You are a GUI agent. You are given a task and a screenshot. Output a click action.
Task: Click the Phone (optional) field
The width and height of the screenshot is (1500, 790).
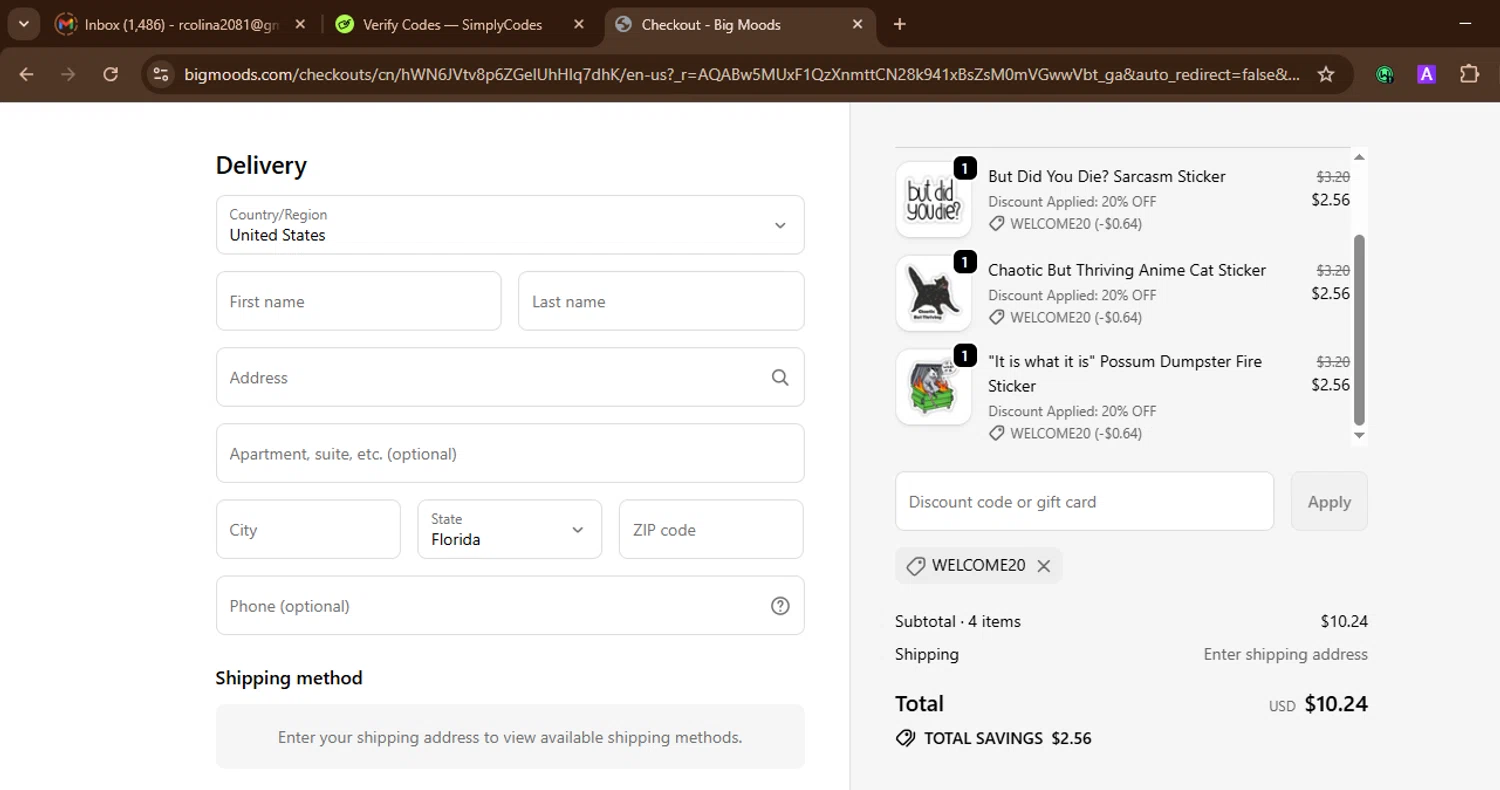(510, 605)
